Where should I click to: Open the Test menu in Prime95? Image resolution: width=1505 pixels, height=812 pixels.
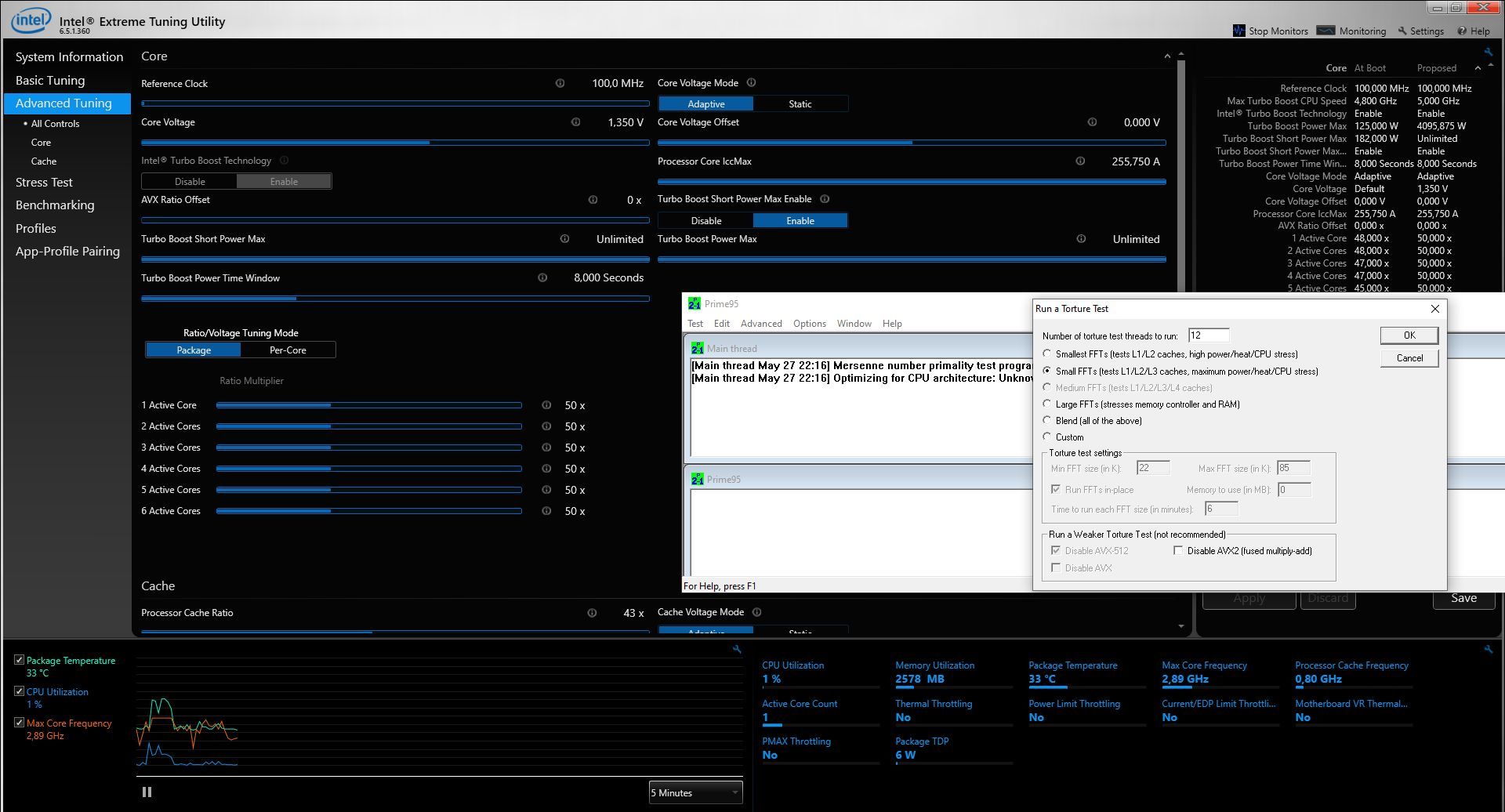695,324
